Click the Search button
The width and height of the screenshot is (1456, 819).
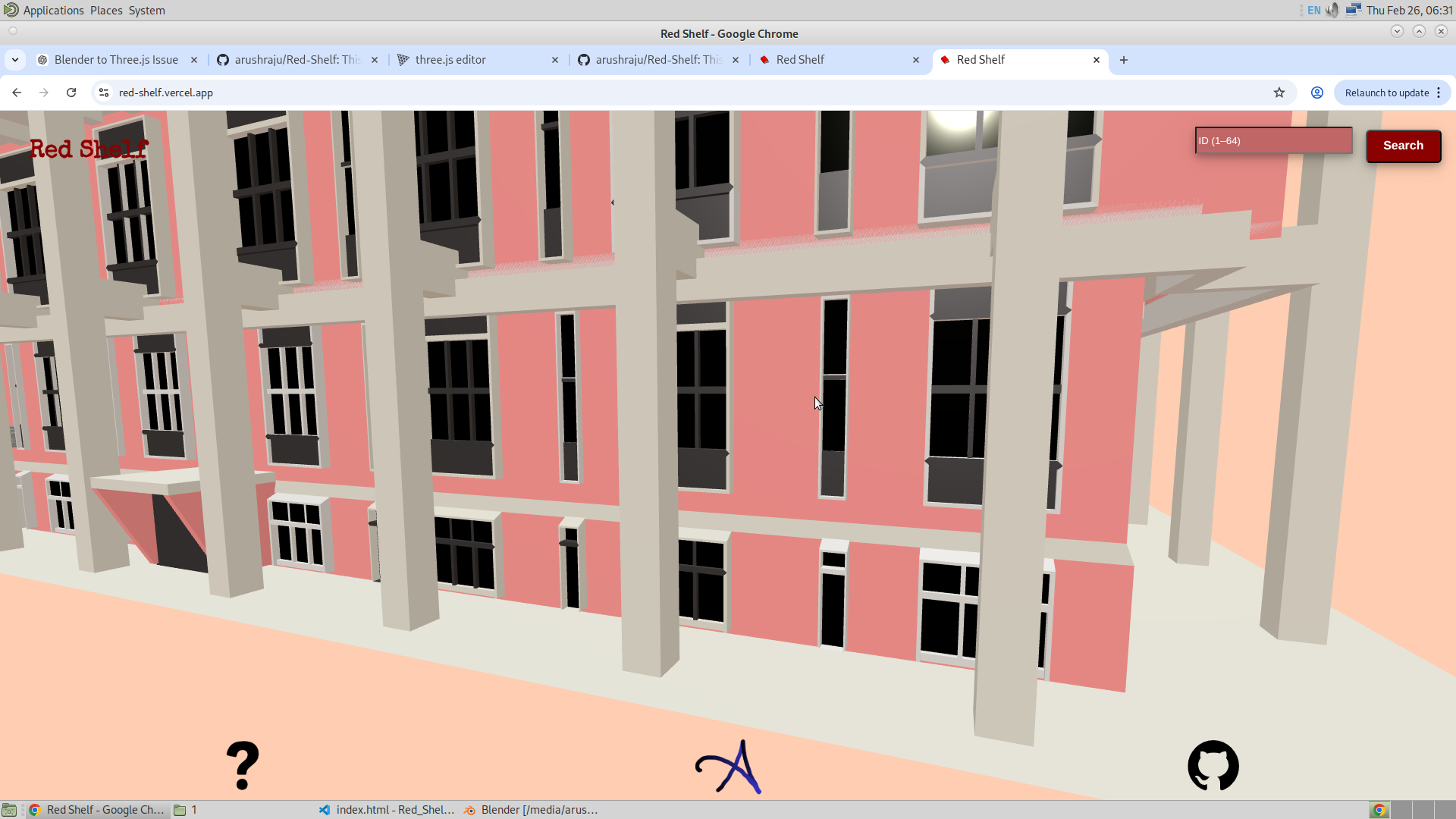click(1403, 146)
